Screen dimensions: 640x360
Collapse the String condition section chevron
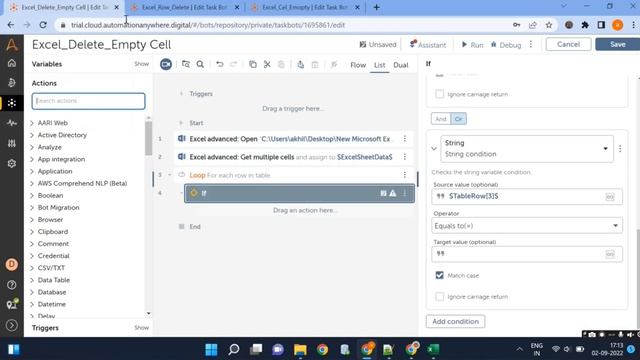point(434,149)
